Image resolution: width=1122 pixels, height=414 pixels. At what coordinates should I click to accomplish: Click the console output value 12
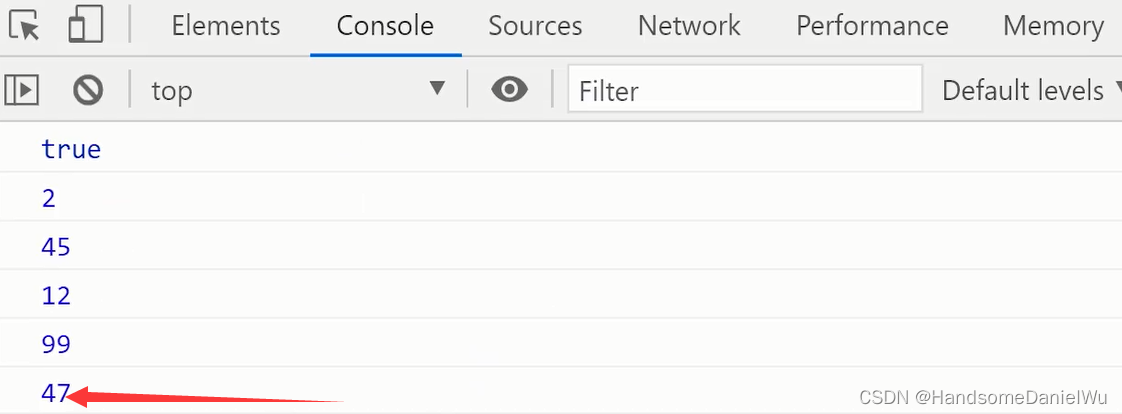[x=56, y=296]
